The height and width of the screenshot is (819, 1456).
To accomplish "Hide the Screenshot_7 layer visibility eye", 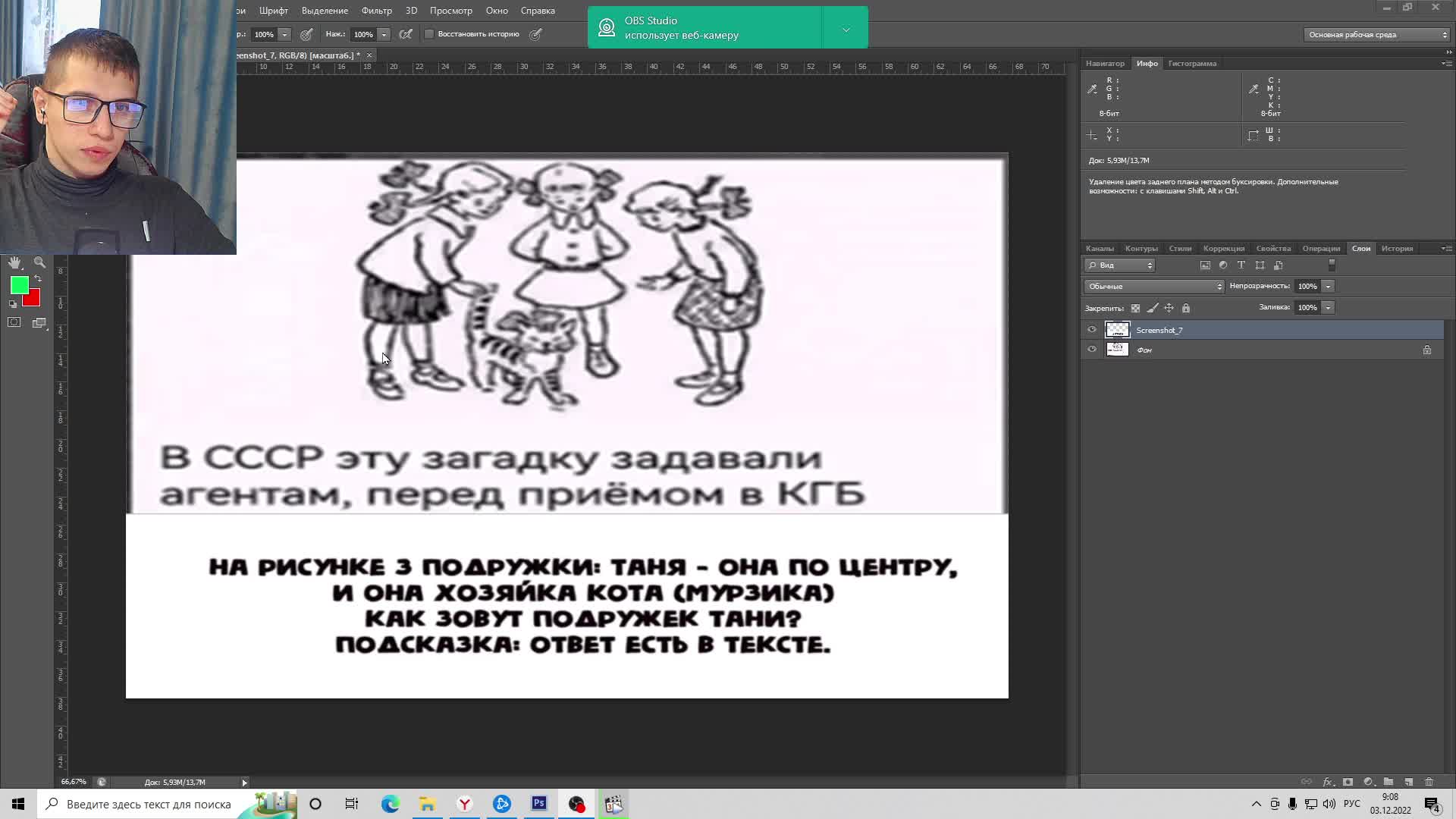I will [1092, 330].
